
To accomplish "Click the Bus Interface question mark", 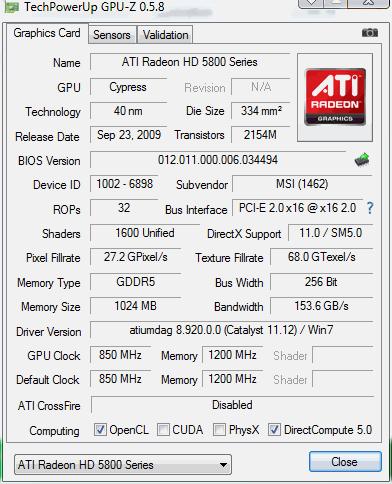I will click(x=370, y=208).
